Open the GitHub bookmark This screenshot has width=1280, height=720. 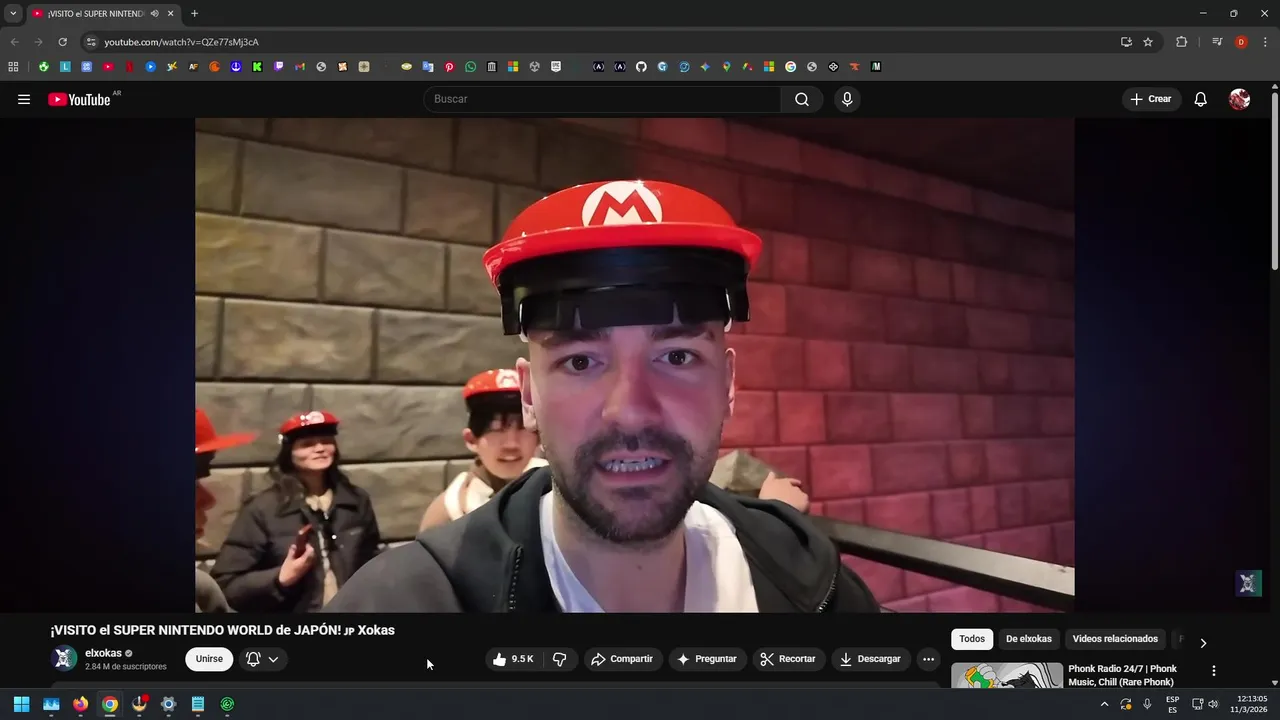pyautogui.click(x=641, y=67)
